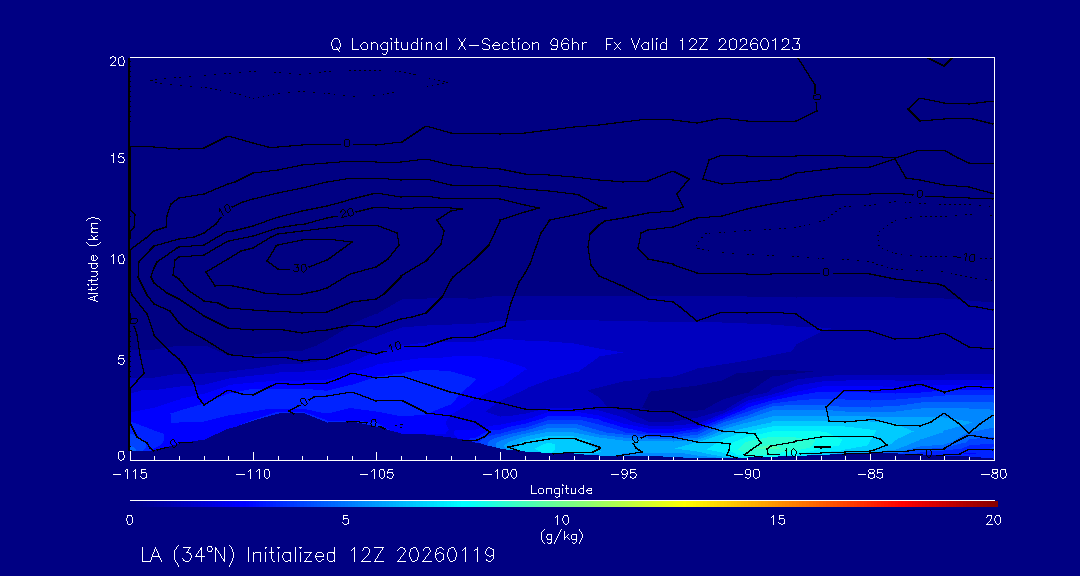Click the plot title "Q Longitudinal X-Section 96hr"
The height and width of the screenshot is (576, 1080).
coord(459,45)
